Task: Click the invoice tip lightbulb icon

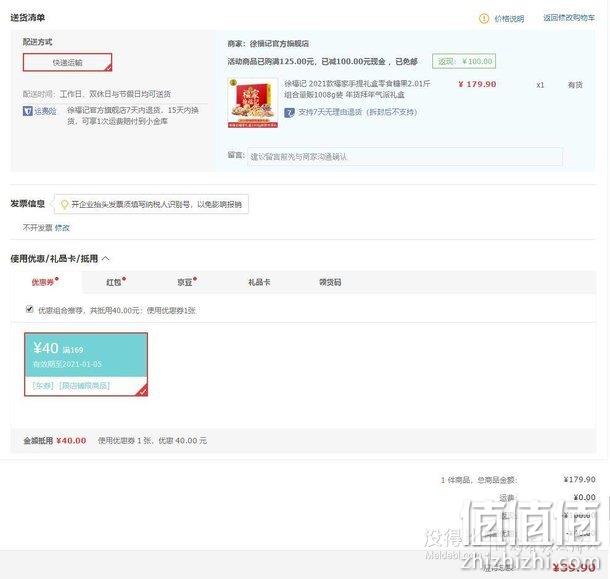Action: pyautogui.click(x=64, y=204)
